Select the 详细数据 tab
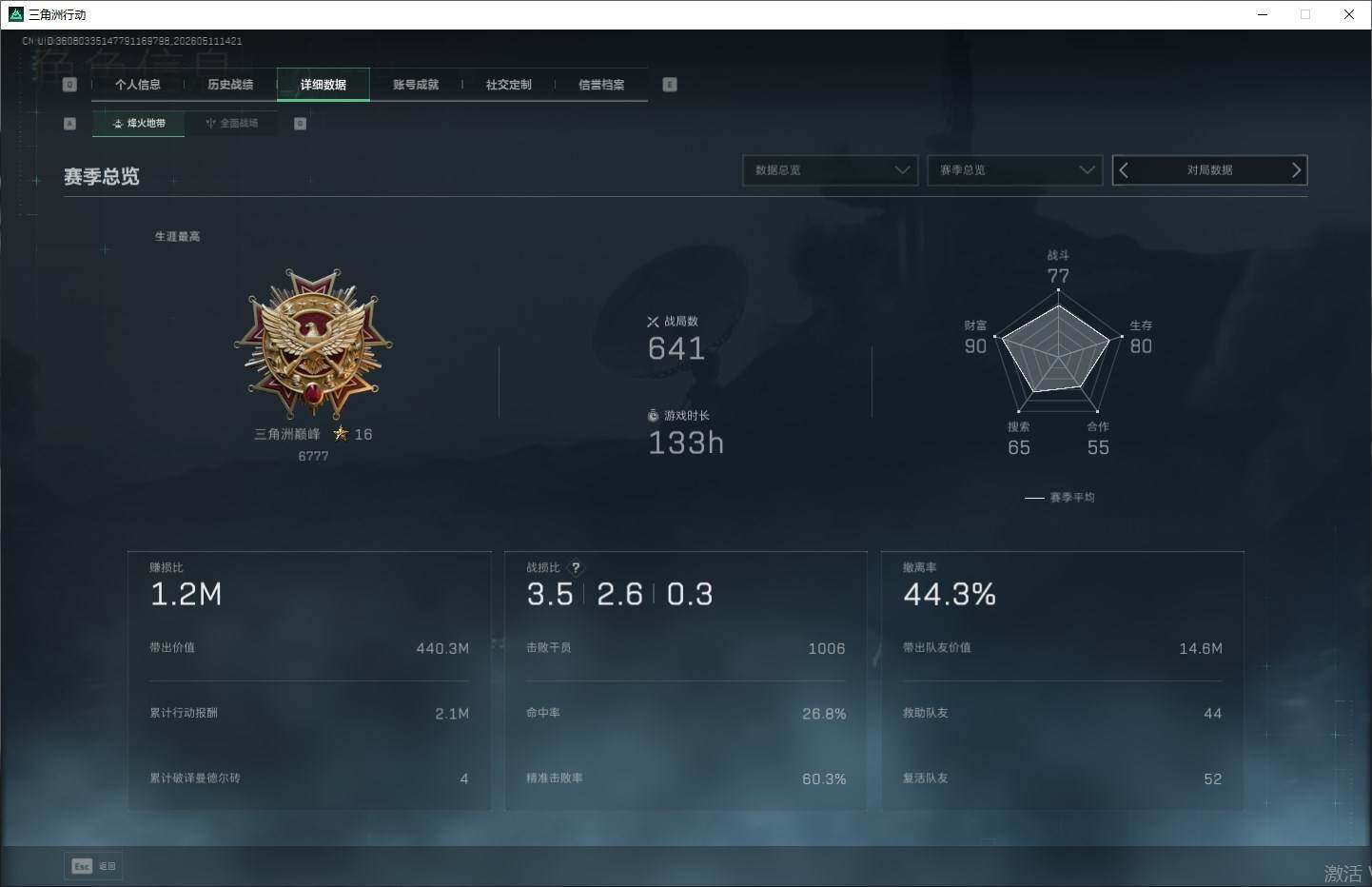Viewport: 1372px width, 887px height. [x=323, y=85]
